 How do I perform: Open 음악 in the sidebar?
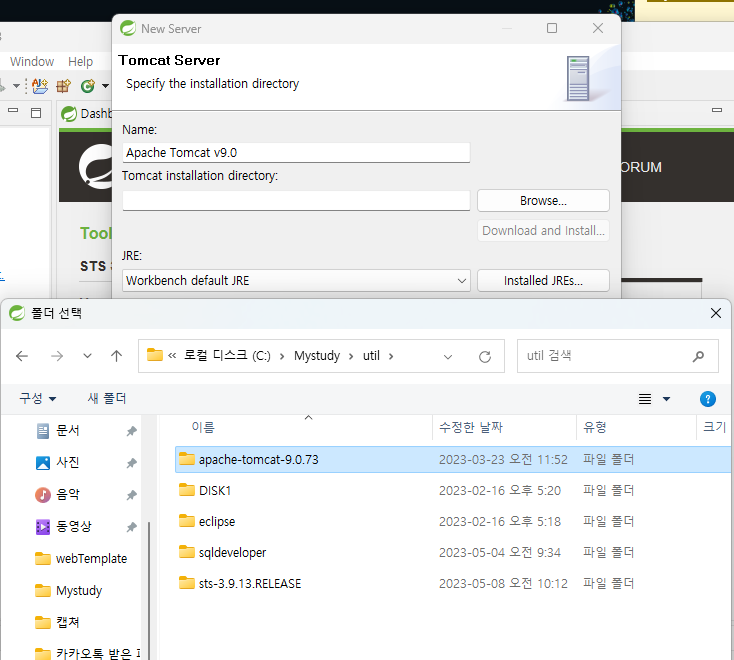[68, 494]
